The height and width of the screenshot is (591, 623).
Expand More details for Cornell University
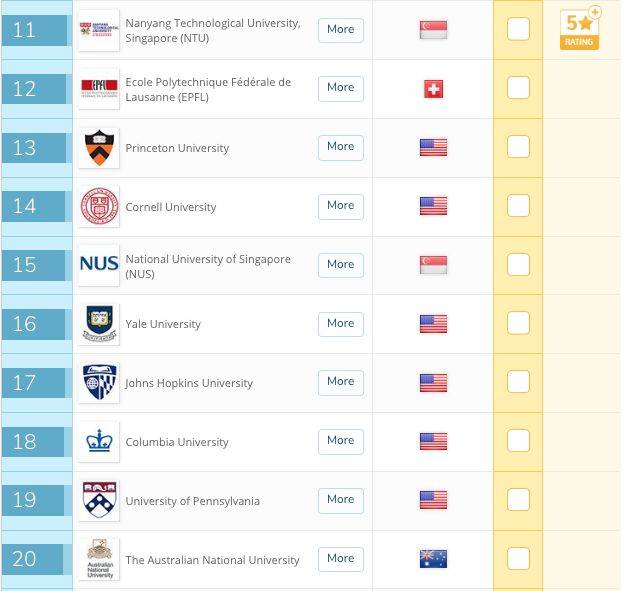(x=340, y=206)
